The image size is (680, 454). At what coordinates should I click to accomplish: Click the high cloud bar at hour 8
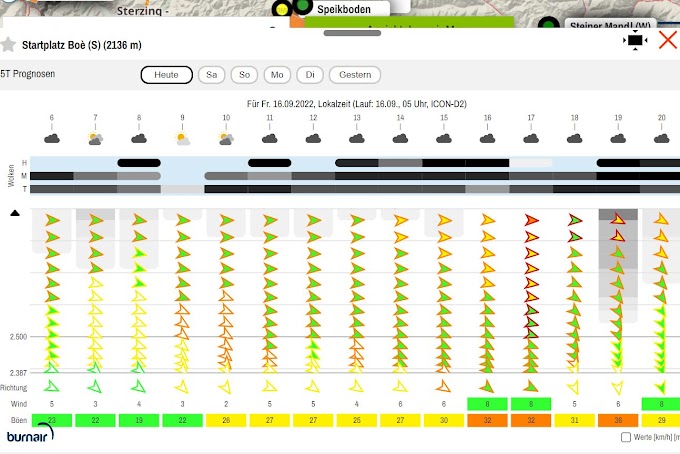tap(139, 163)
